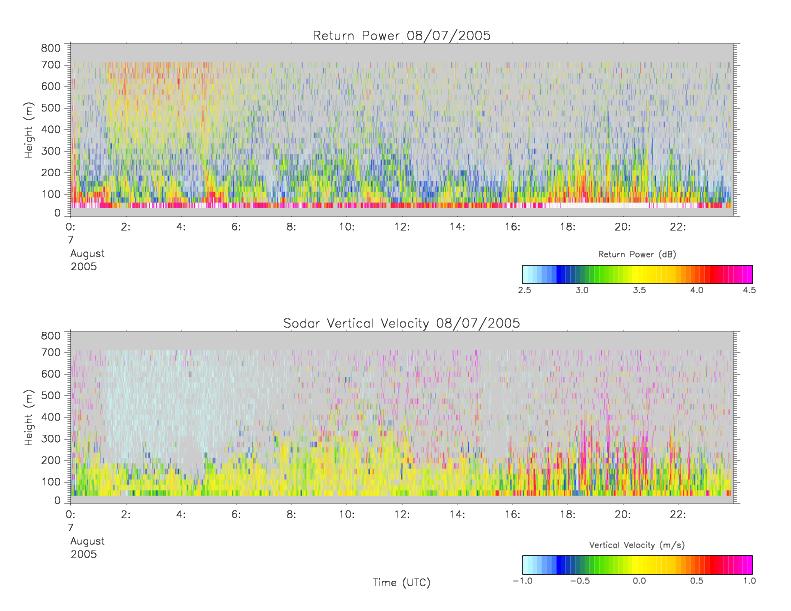
Task: Click the '12:' time tick under Return Power plot
Action: click(x=402, y=227)
